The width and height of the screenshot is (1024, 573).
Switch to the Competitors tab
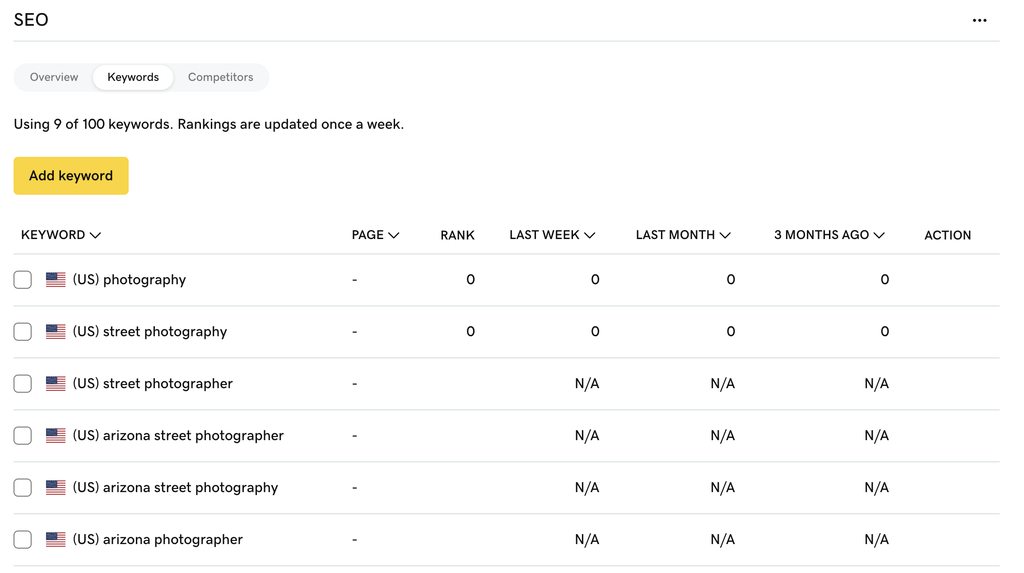[x=220, y=77]
